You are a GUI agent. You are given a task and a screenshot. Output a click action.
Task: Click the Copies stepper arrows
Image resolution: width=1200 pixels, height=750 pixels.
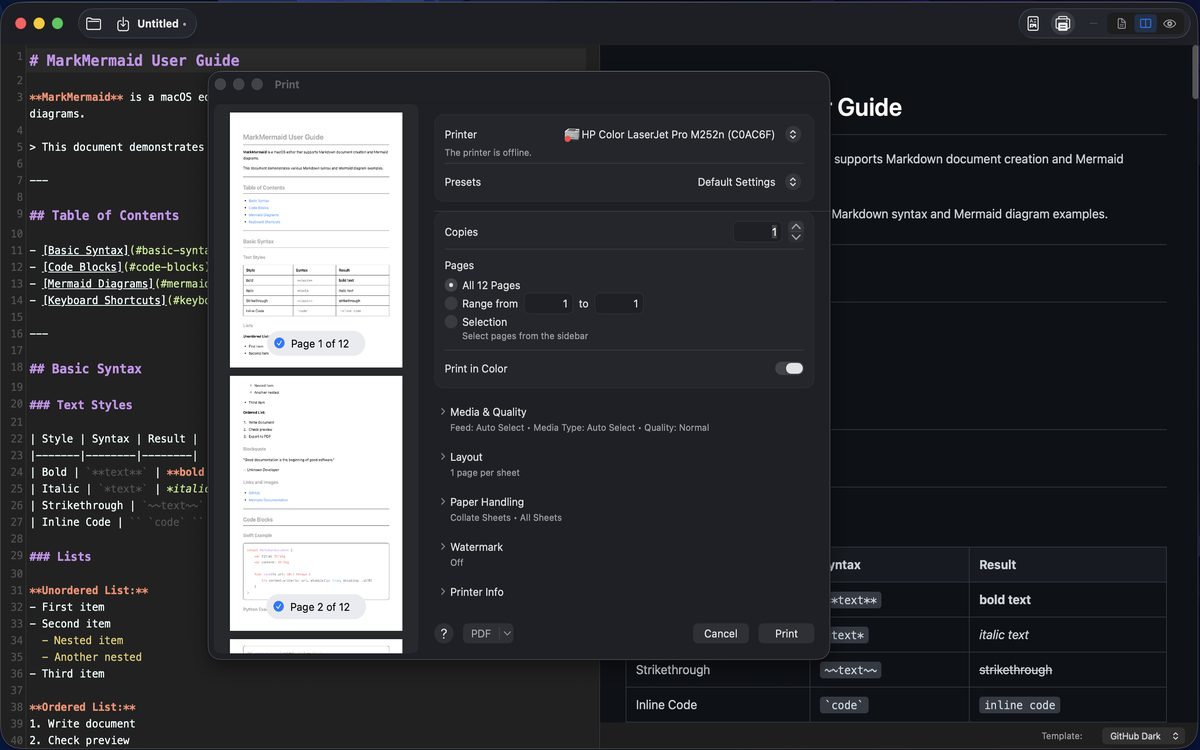pos(796,232)
